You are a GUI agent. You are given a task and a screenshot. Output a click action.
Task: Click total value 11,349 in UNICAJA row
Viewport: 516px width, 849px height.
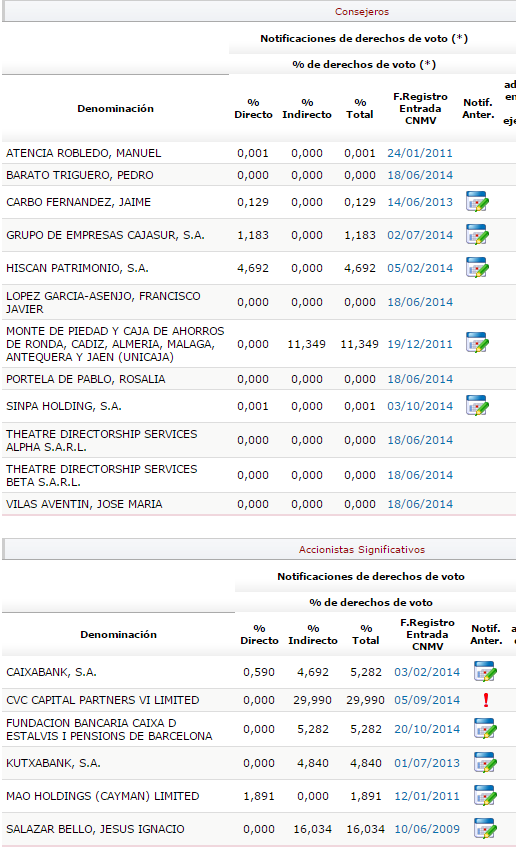pos(359,344)
